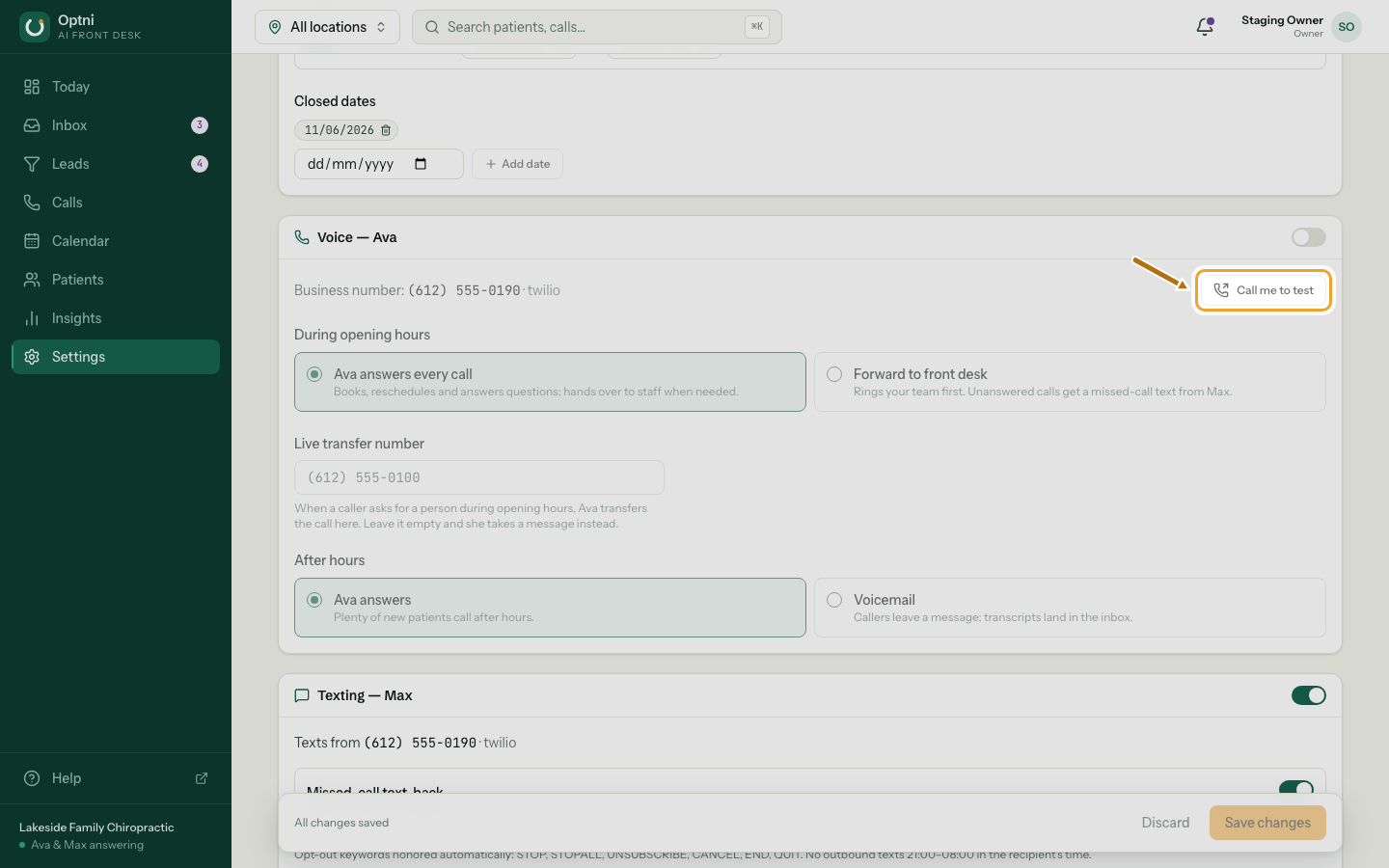1389x868 pixels.
Task: Click the Help question mark icon
Action: point(32,778)
